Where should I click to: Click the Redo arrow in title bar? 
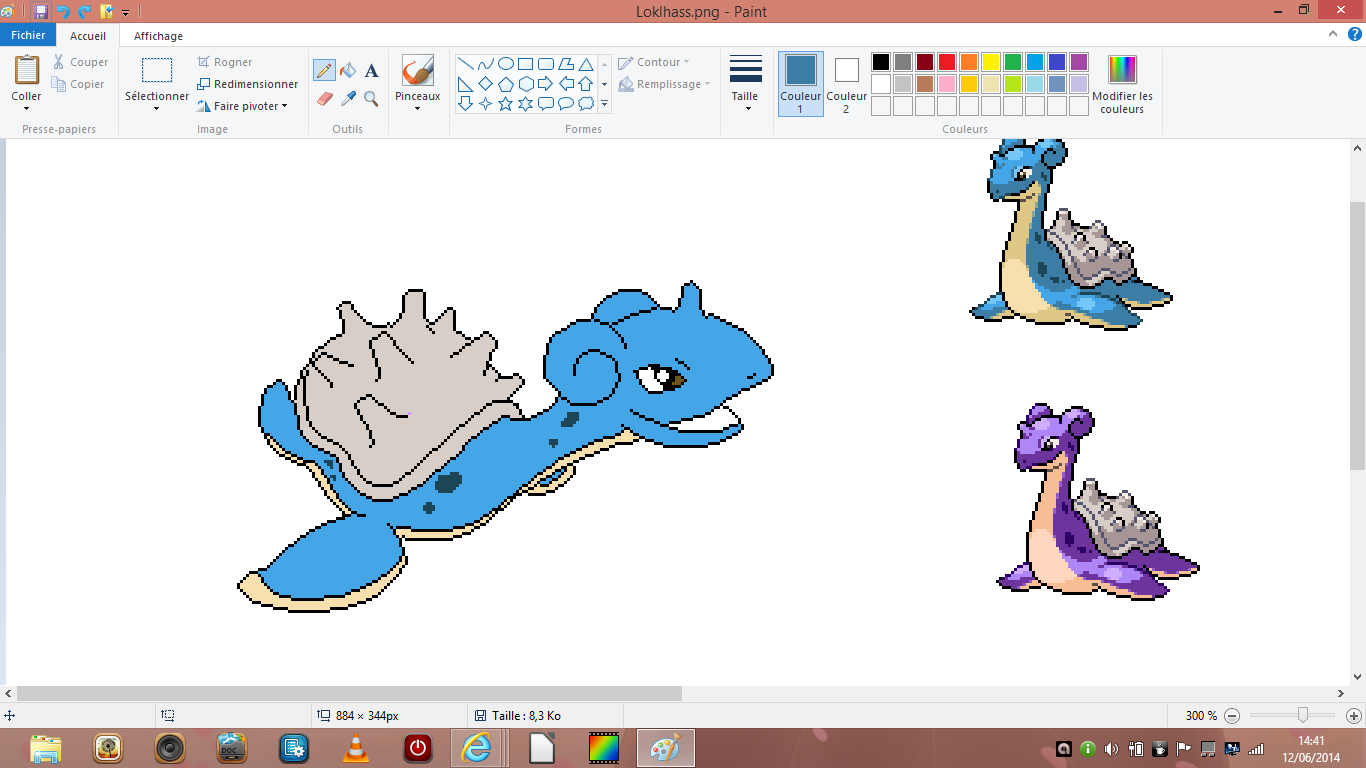click(x=85, y=12)
